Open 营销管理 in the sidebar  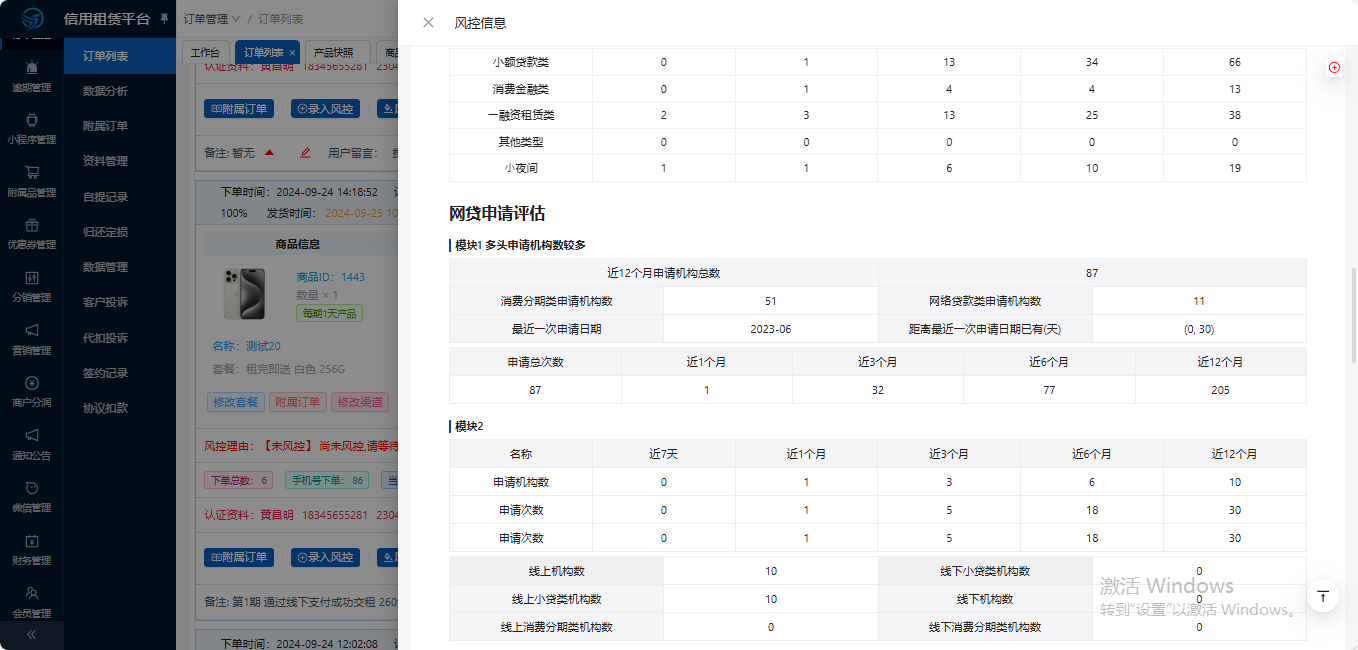point(31,339)
